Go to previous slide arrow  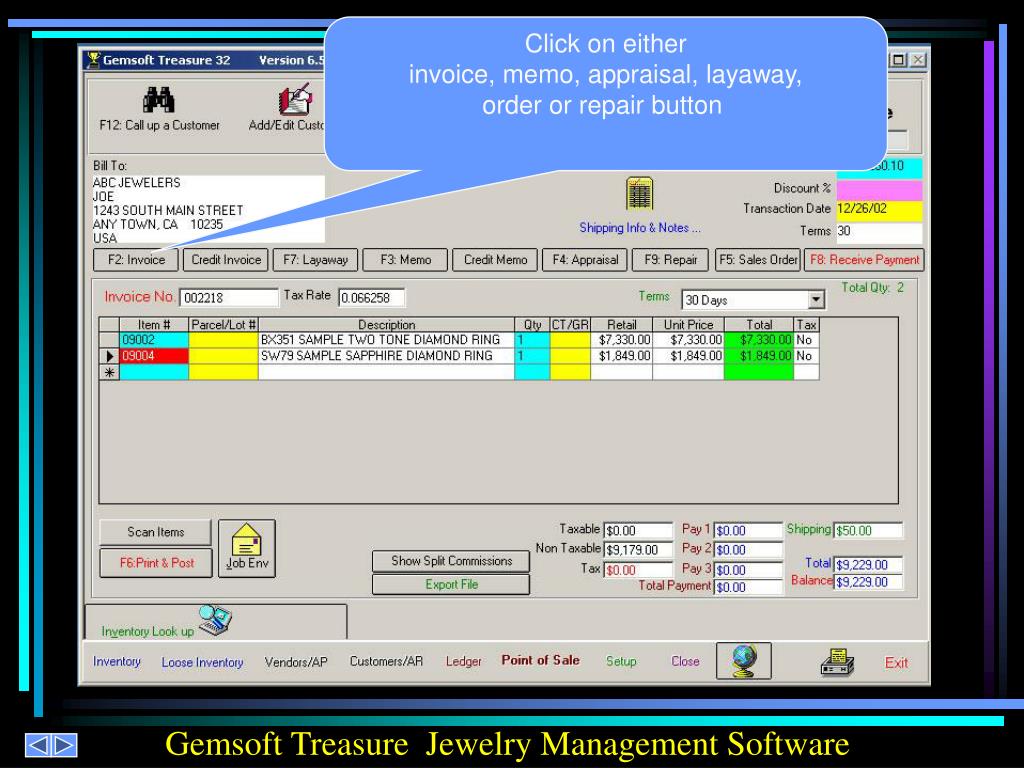click(x=39, y=745)
